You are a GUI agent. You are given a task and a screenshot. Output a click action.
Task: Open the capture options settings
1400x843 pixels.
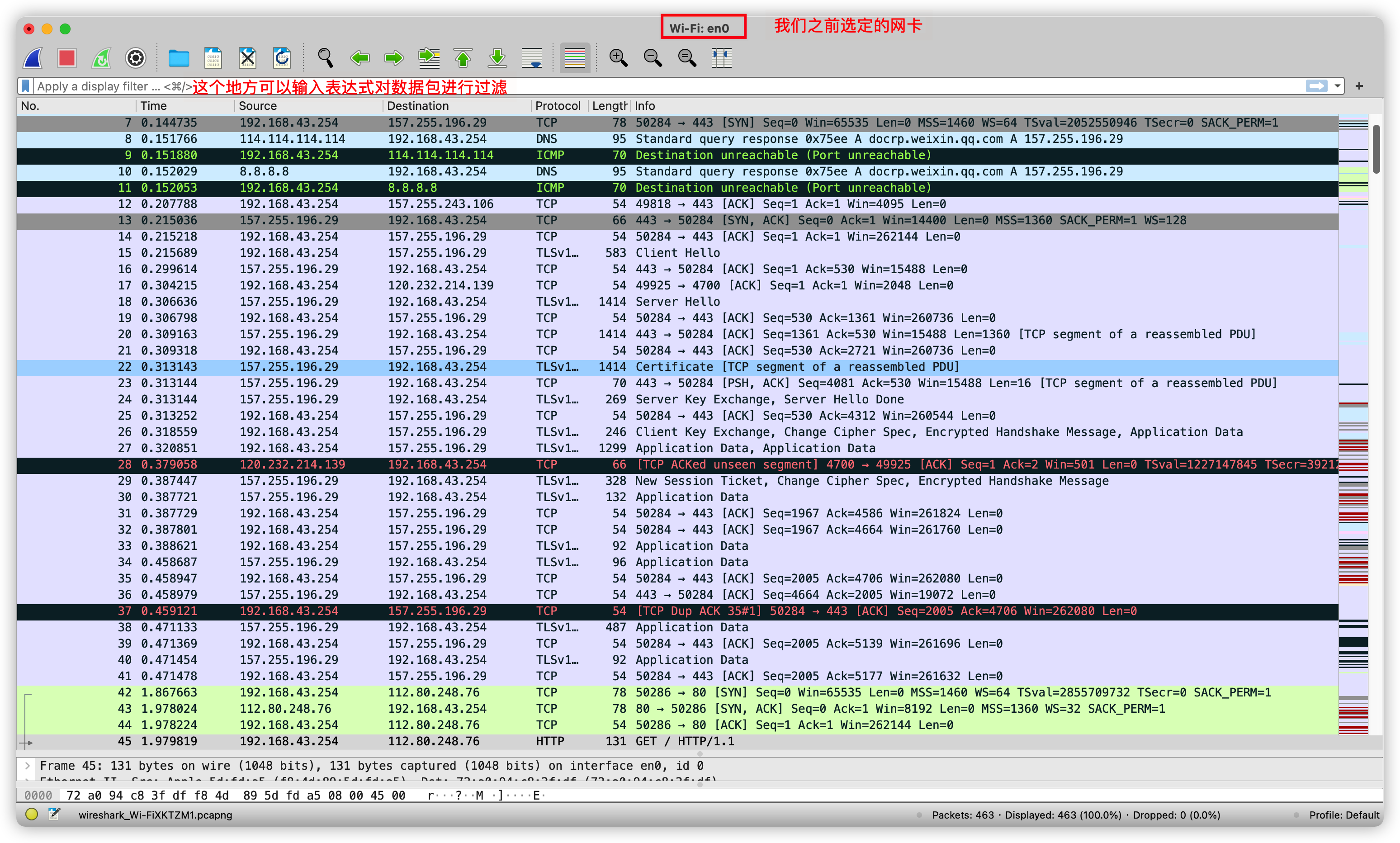[135, 57]
